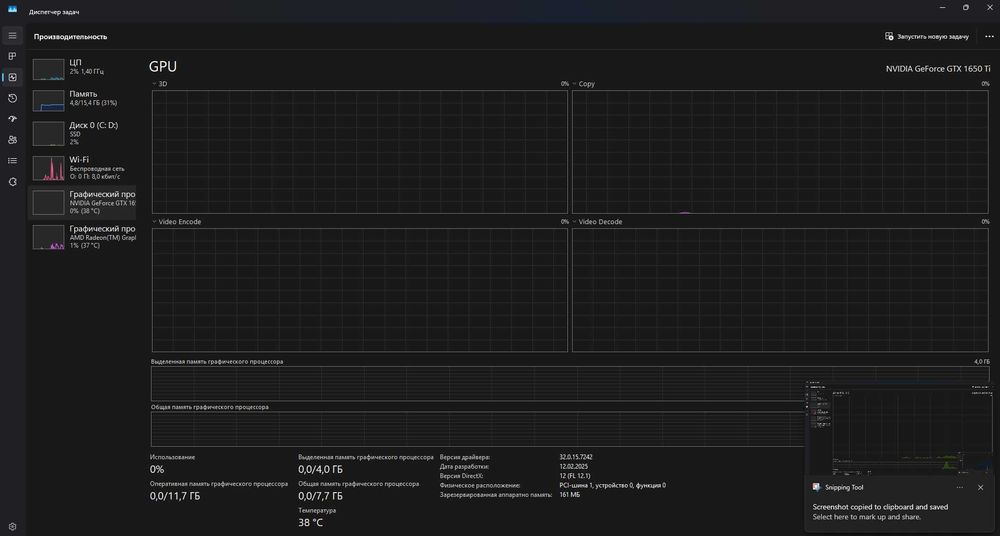Select the Память performance item
The height and width of the screenshot is (536, 1000).
[82, 98]
